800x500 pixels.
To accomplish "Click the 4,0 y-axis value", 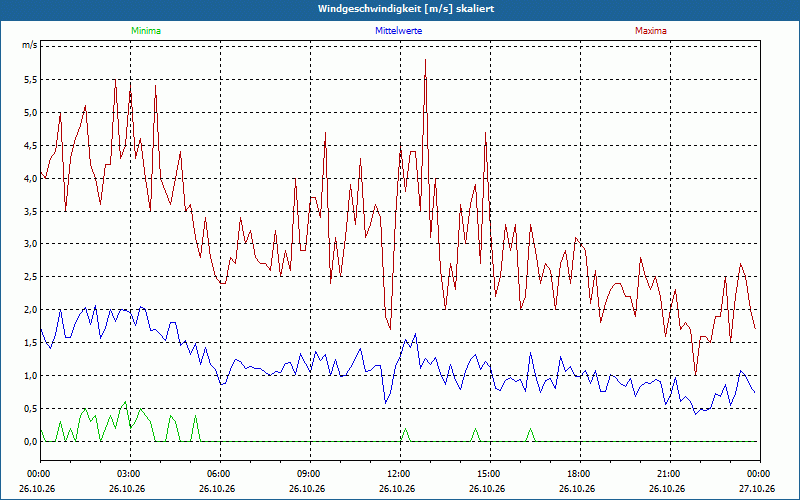I will tap(31, 179).
